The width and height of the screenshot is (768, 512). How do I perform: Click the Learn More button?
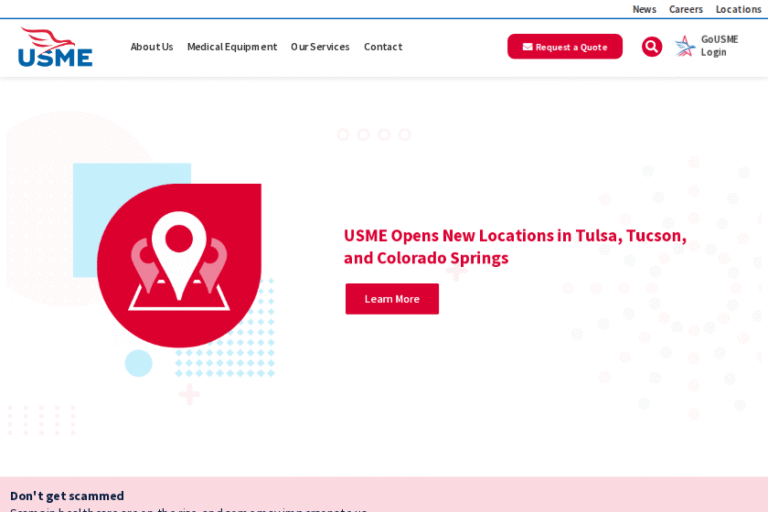coord(392,299)
